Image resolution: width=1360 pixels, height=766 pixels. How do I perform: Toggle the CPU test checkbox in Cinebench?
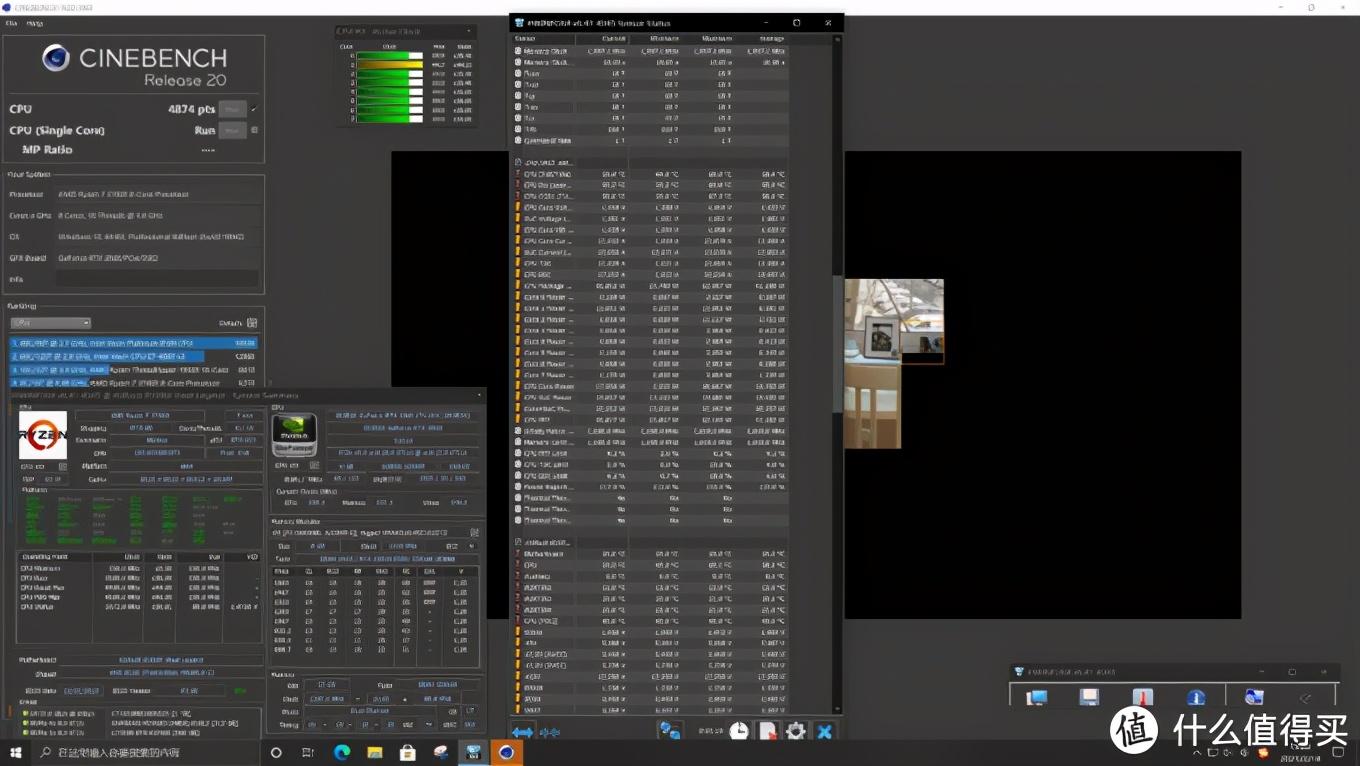point(254,109)
